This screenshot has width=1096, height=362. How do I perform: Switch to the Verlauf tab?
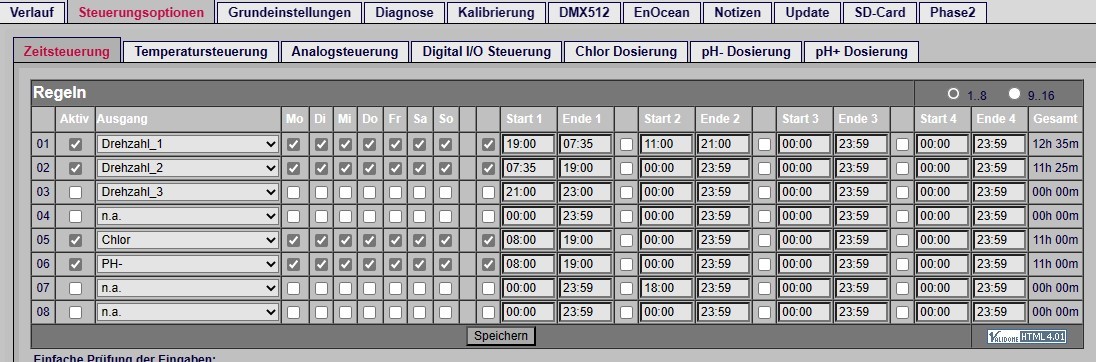pos(32,12)
